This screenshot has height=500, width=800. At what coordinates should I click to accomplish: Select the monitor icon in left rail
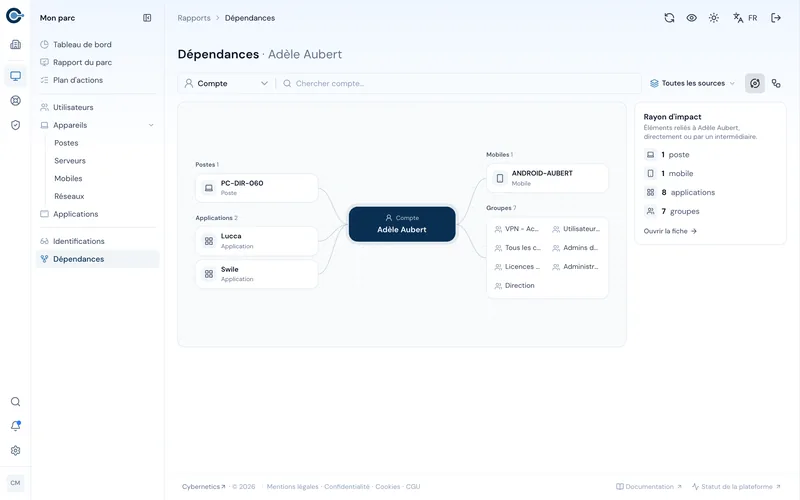(15, 76)
